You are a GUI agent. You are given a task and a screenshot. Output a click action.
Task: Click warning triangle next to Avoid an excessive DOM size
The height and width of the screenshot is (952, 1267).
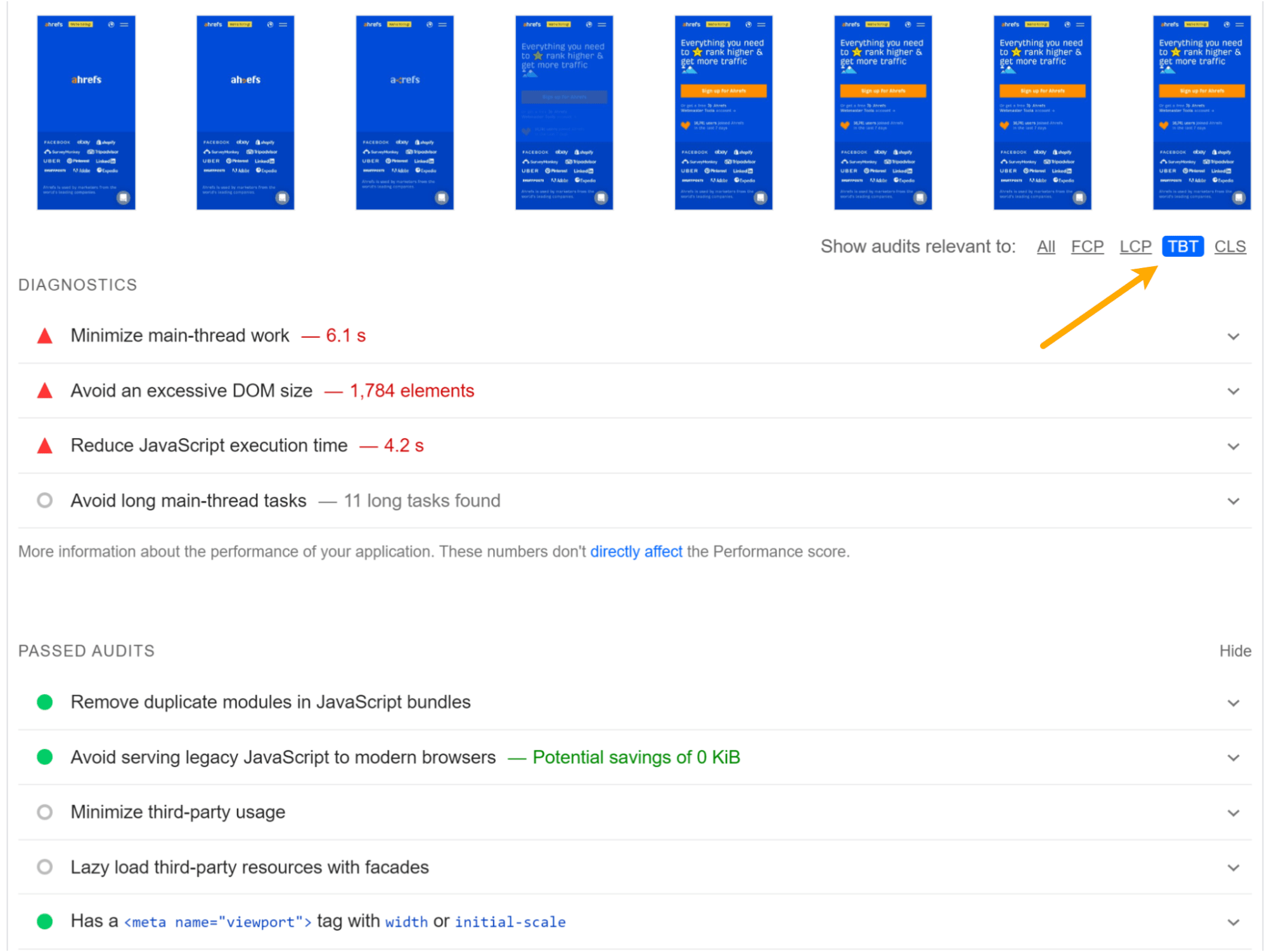click(44, 390)
